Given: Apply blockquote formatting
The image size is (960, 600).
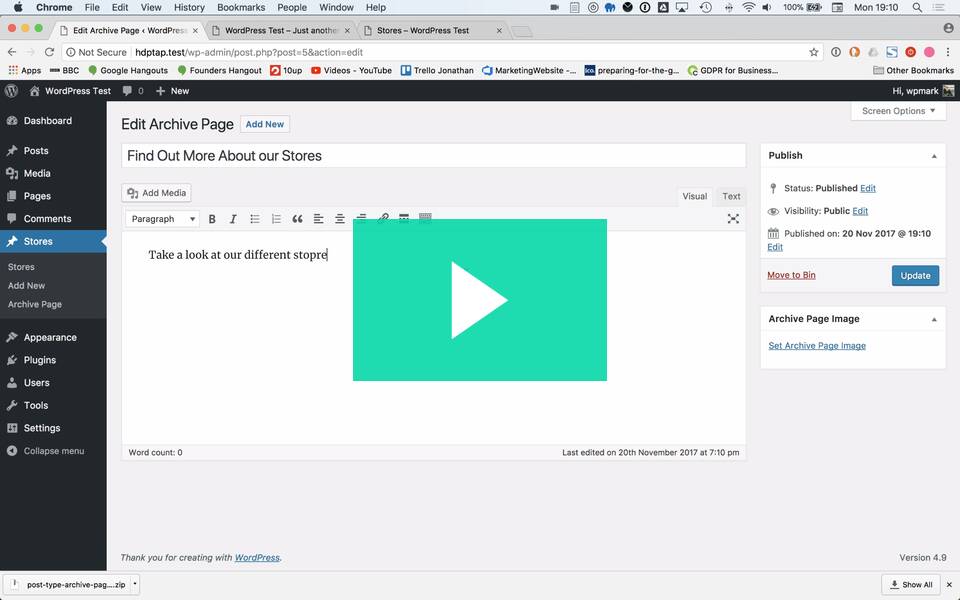Looking at the screenshot, I should [298, 219].
